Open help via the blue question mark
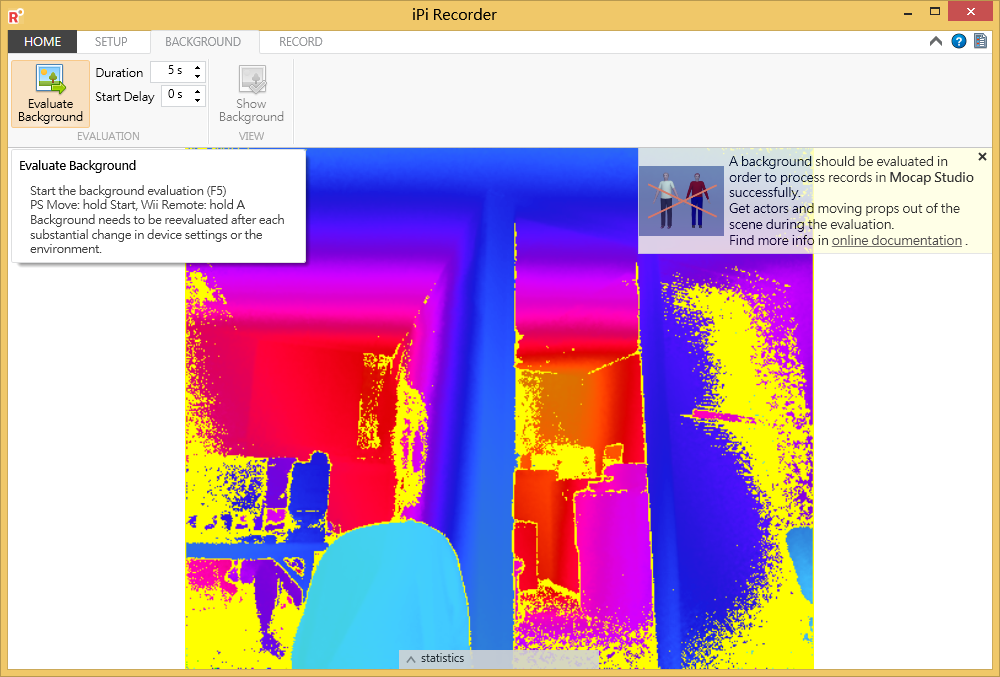The height and width of the screenshot is (677, 1000). (x=959, y=42)
